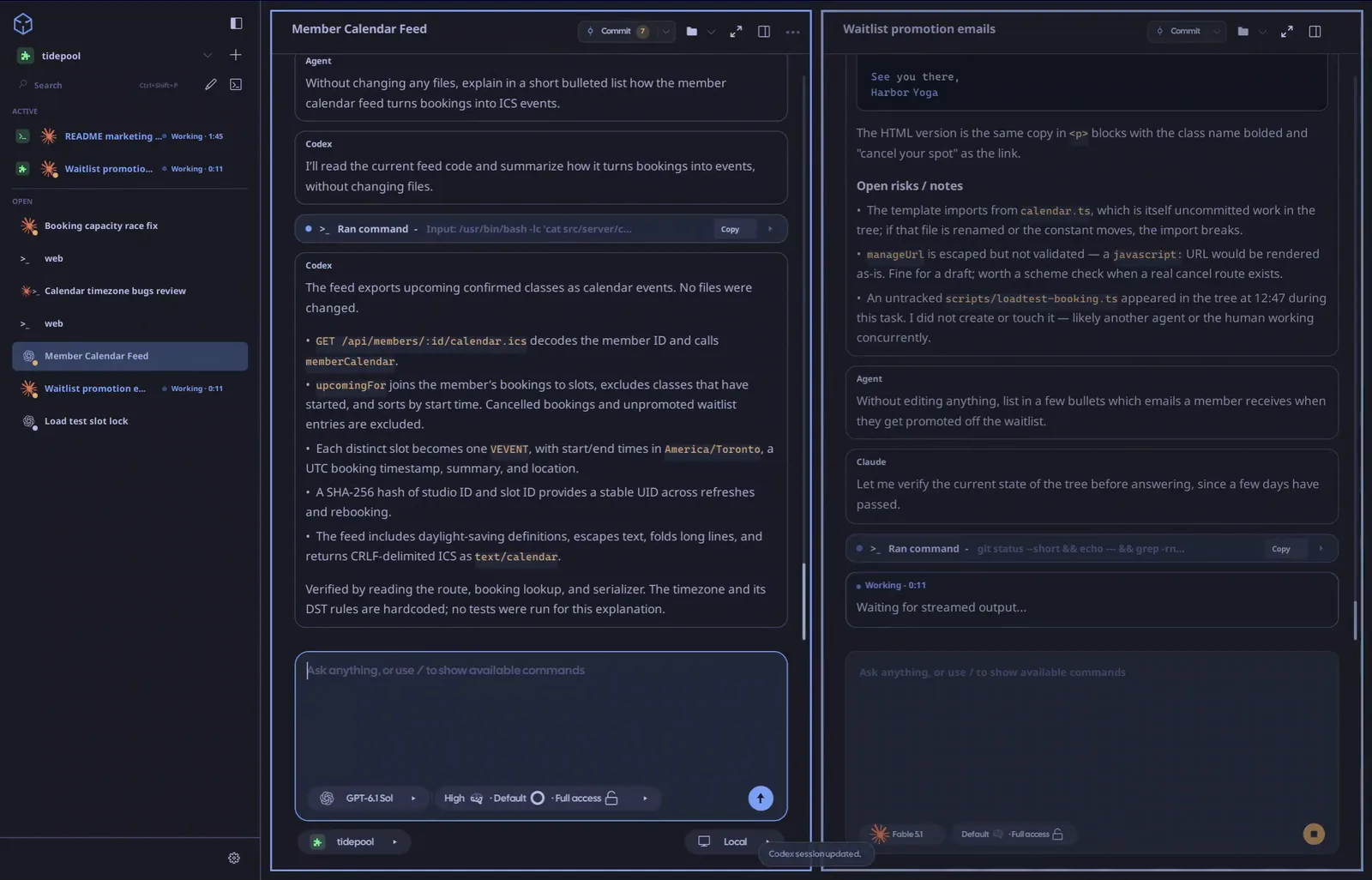Add a new session with the plus icon
Viewport: 1372px width, 880px height.
coord(236,55)
